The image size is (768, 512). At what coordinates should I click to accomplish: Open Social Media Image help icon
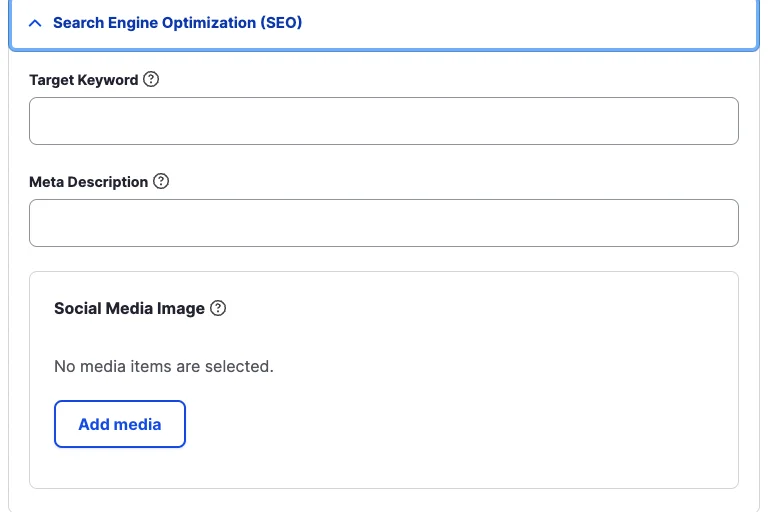pos(218,308)
